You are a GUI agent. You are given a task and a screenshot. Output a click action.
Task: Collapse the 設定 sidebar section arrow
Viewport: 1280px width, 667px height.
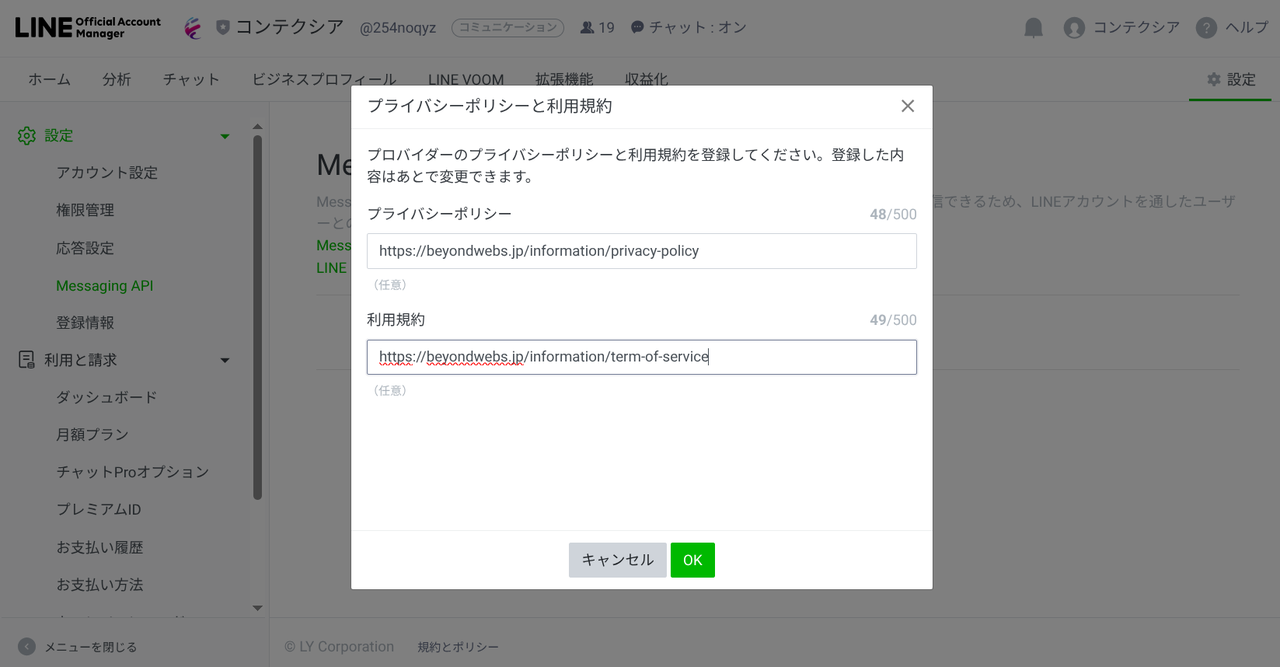coord(225,136)
